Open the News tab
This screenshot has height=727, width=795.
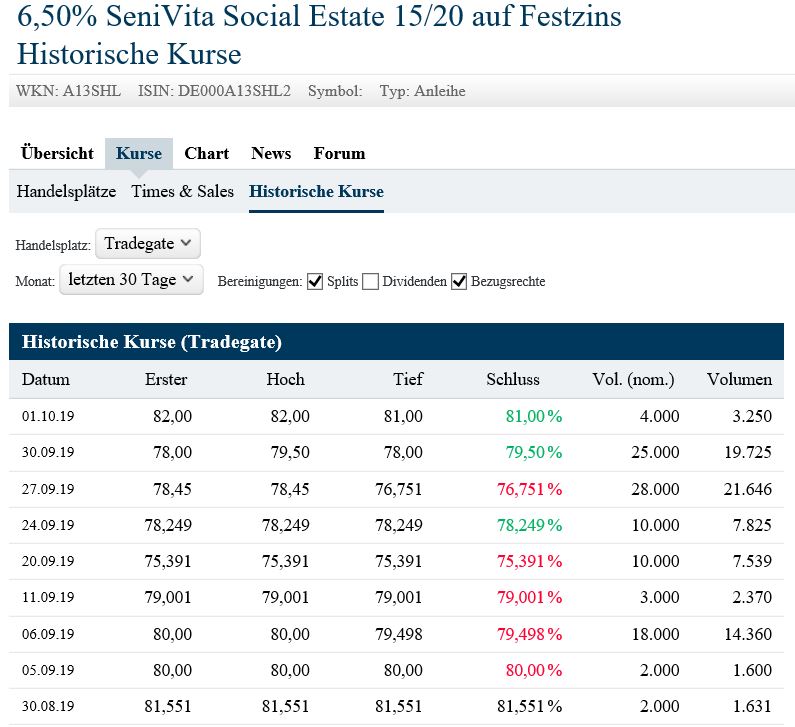pyautogui.click(x=271, y=153)
